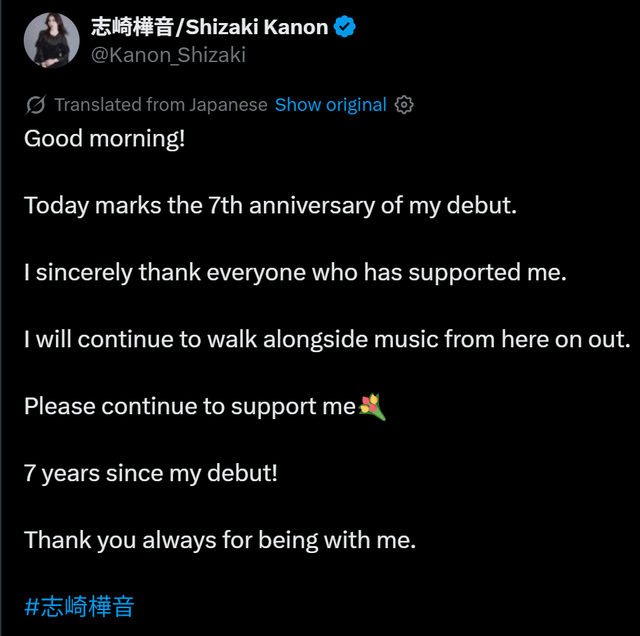Viewport: 640px width, 636px height.
Task: Click 'Thank you always for being with me.'
Action: (x=220, y=540)
